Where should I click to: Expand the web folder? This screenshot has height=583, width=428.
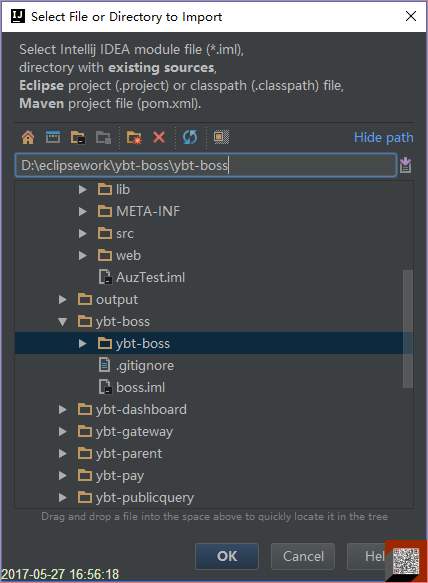[x=83, y=255]
